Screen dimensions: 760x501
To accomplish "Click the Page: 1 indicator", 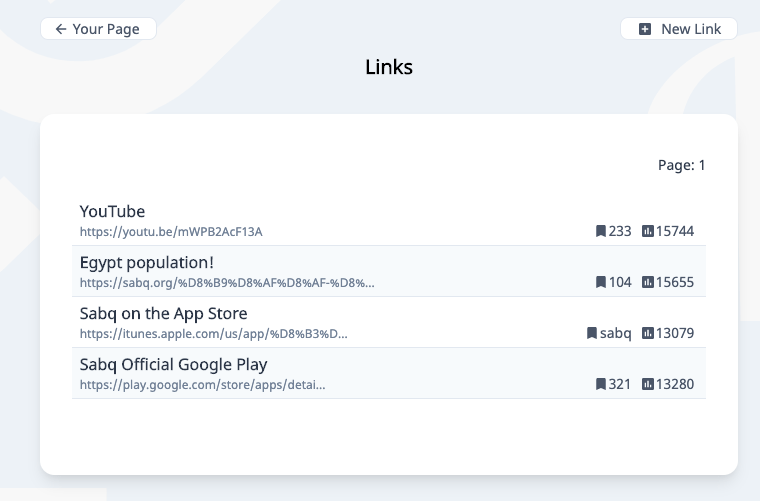I will click(681, 165).
